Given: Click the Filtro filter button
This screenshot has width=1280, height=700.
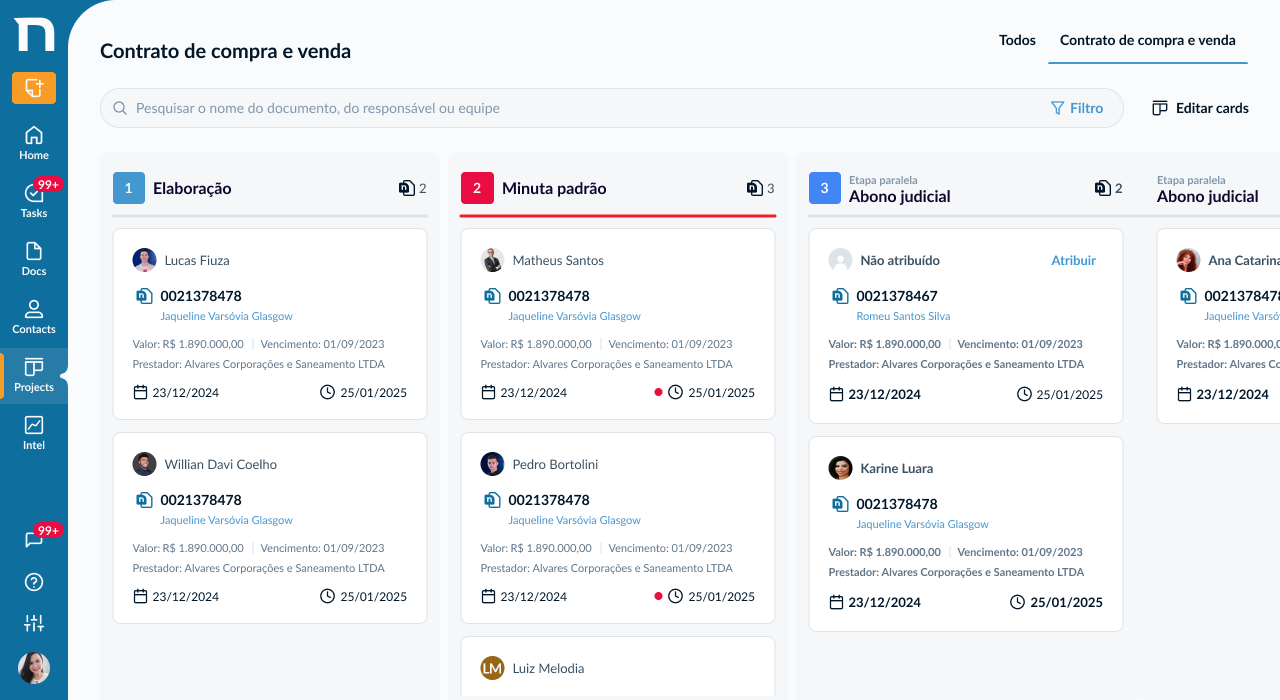Looking at the screenshot, I should tap(1077, 108).
